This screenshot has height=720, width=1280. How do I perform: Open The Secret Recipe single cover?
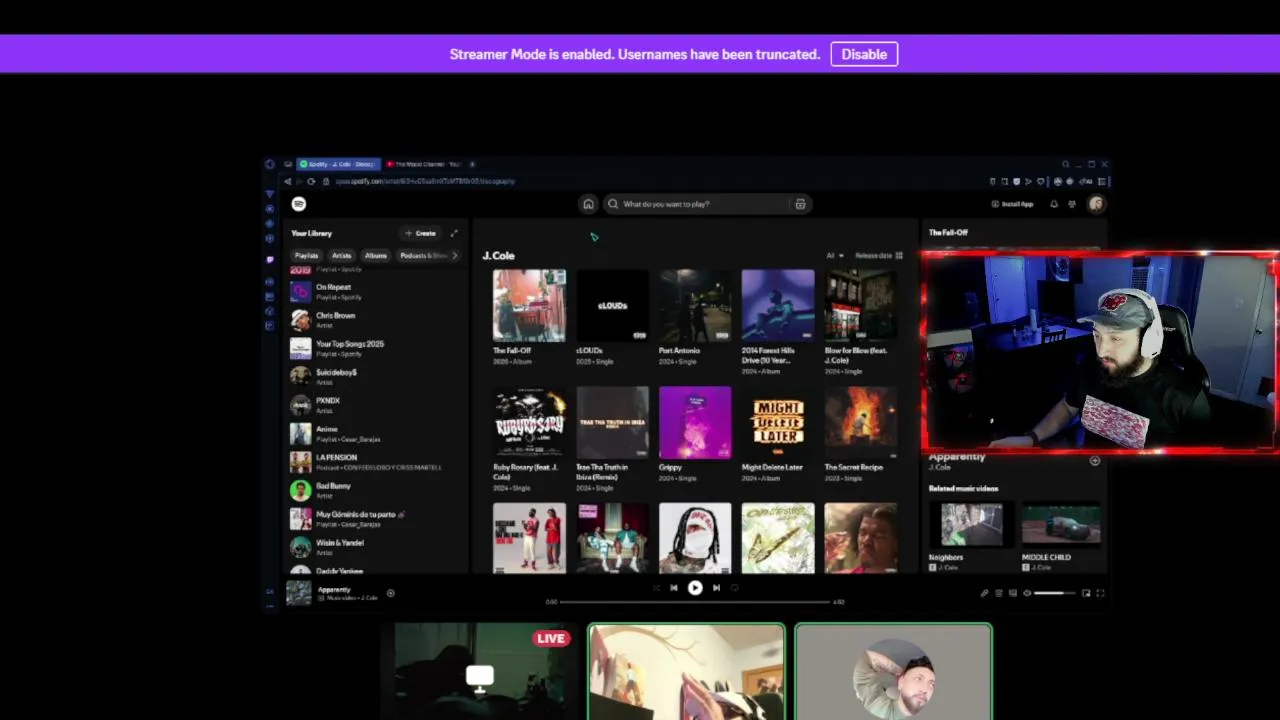click(x=861, y=422)
